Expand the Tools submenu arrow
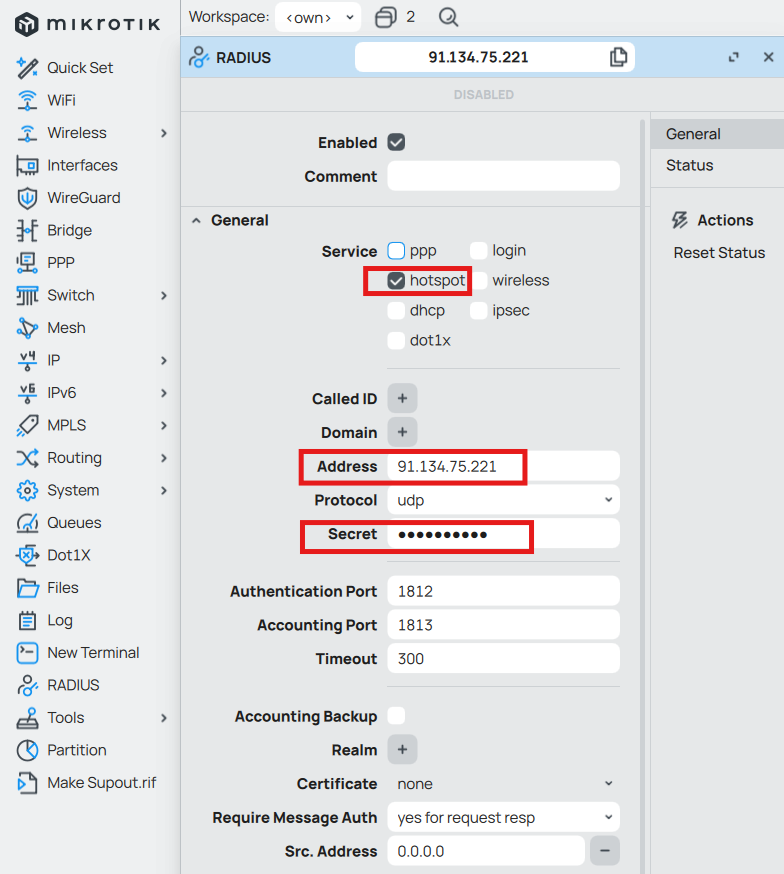 tap(164, 718)
